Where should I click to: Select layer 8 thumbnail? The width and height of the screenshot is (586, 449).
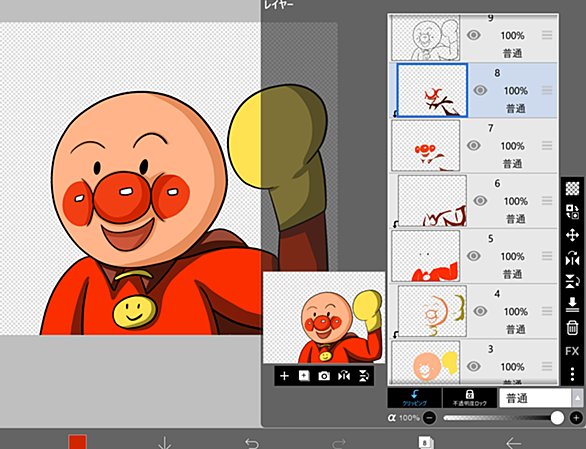pyautogui.click(x=432, y=90)
